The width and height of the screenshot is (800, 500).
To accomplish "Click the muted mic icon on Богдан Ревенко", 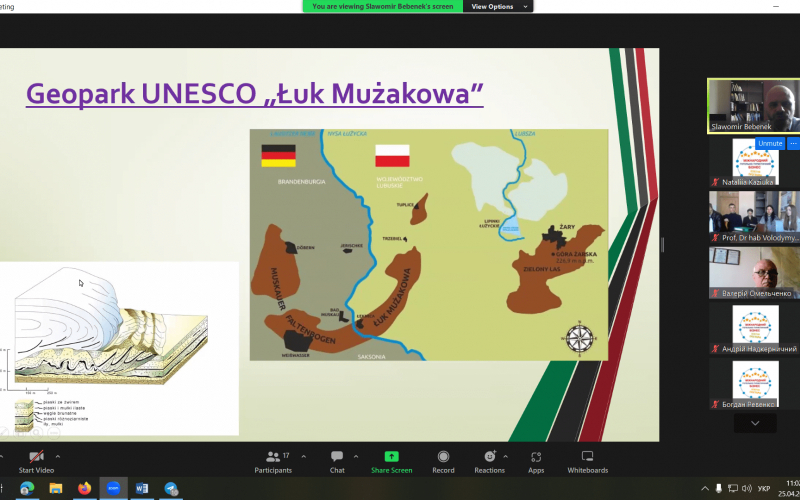I will 715,404.
